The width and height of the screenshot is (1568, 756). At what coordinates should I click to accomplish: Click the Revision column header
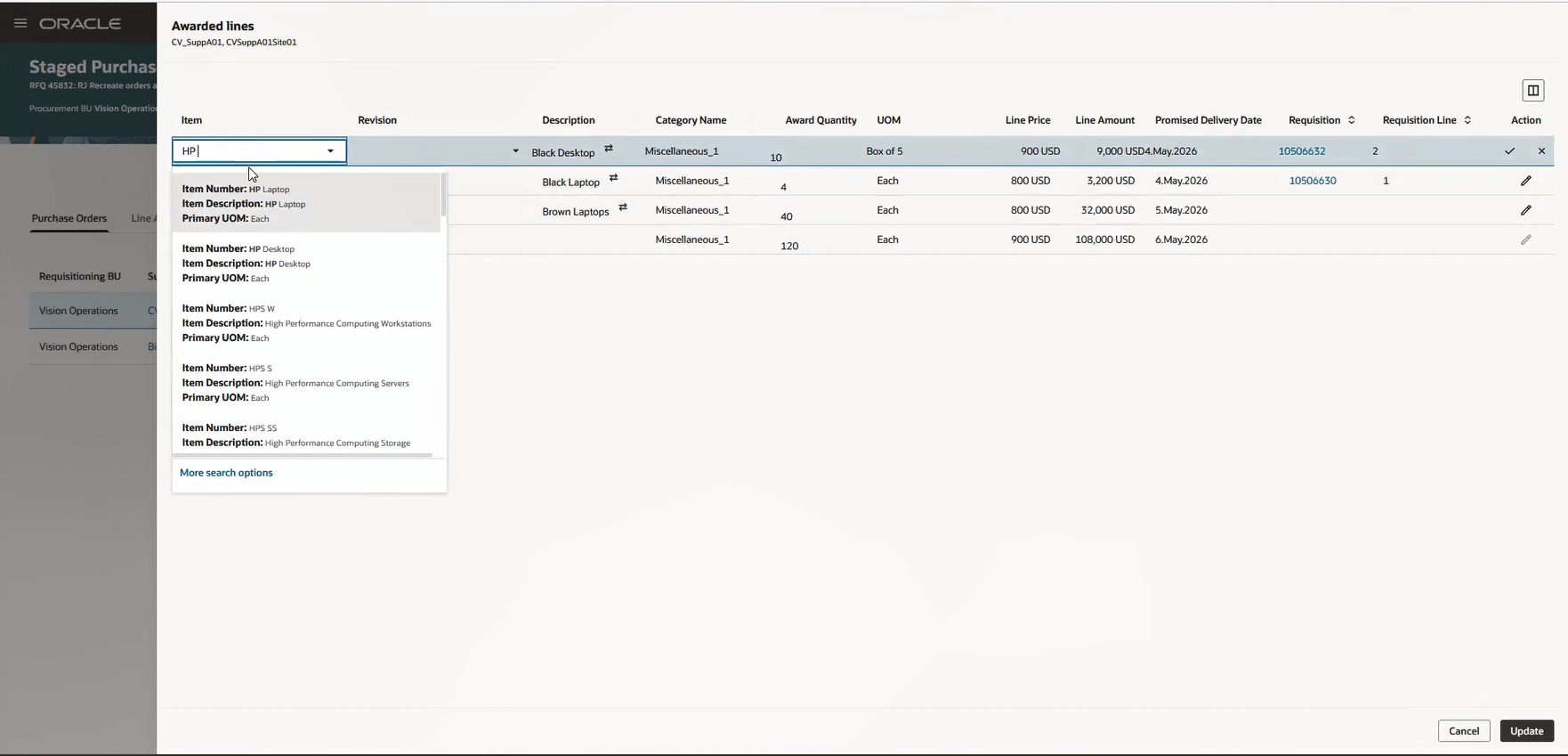[x=377, y=120]
